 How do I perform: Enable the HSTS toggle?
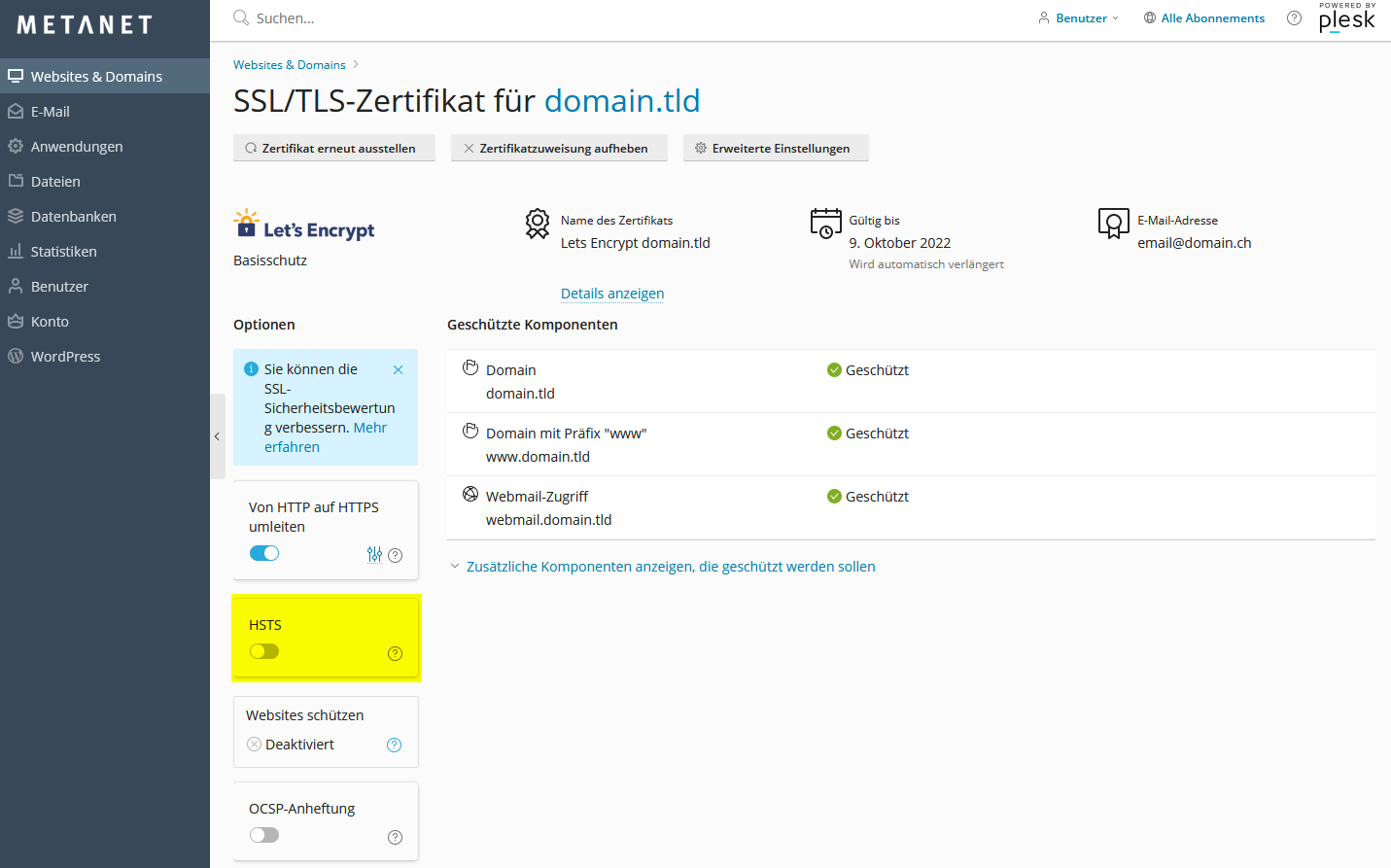(264, 651)
